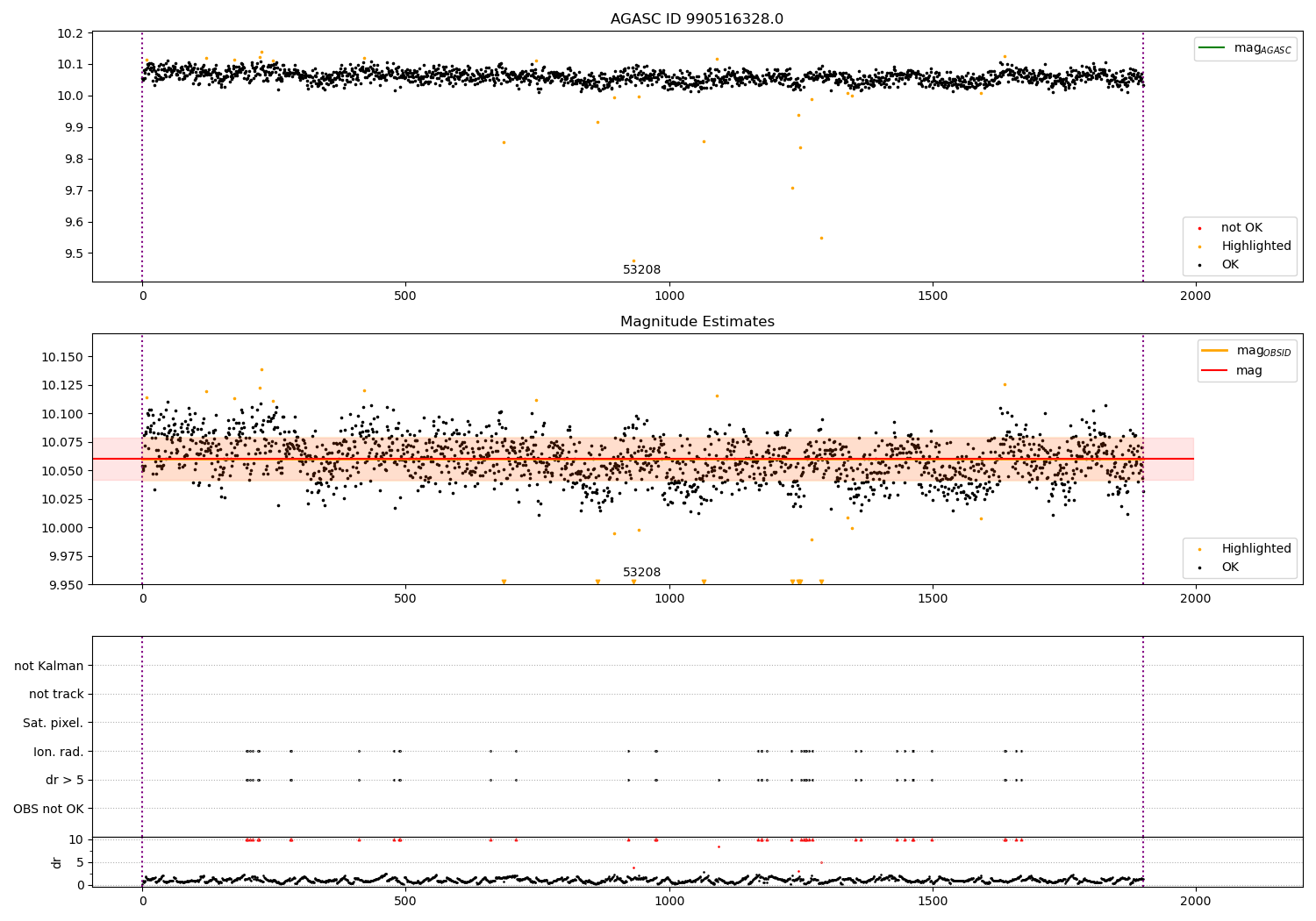Click the OBS not OK axis label

(49, 809)
